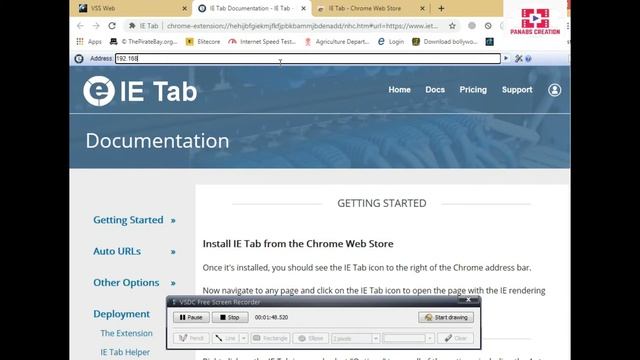Select the Pencil drawing tool
The height and width of the screenshot is (360, 640).
tap(191, 338)
